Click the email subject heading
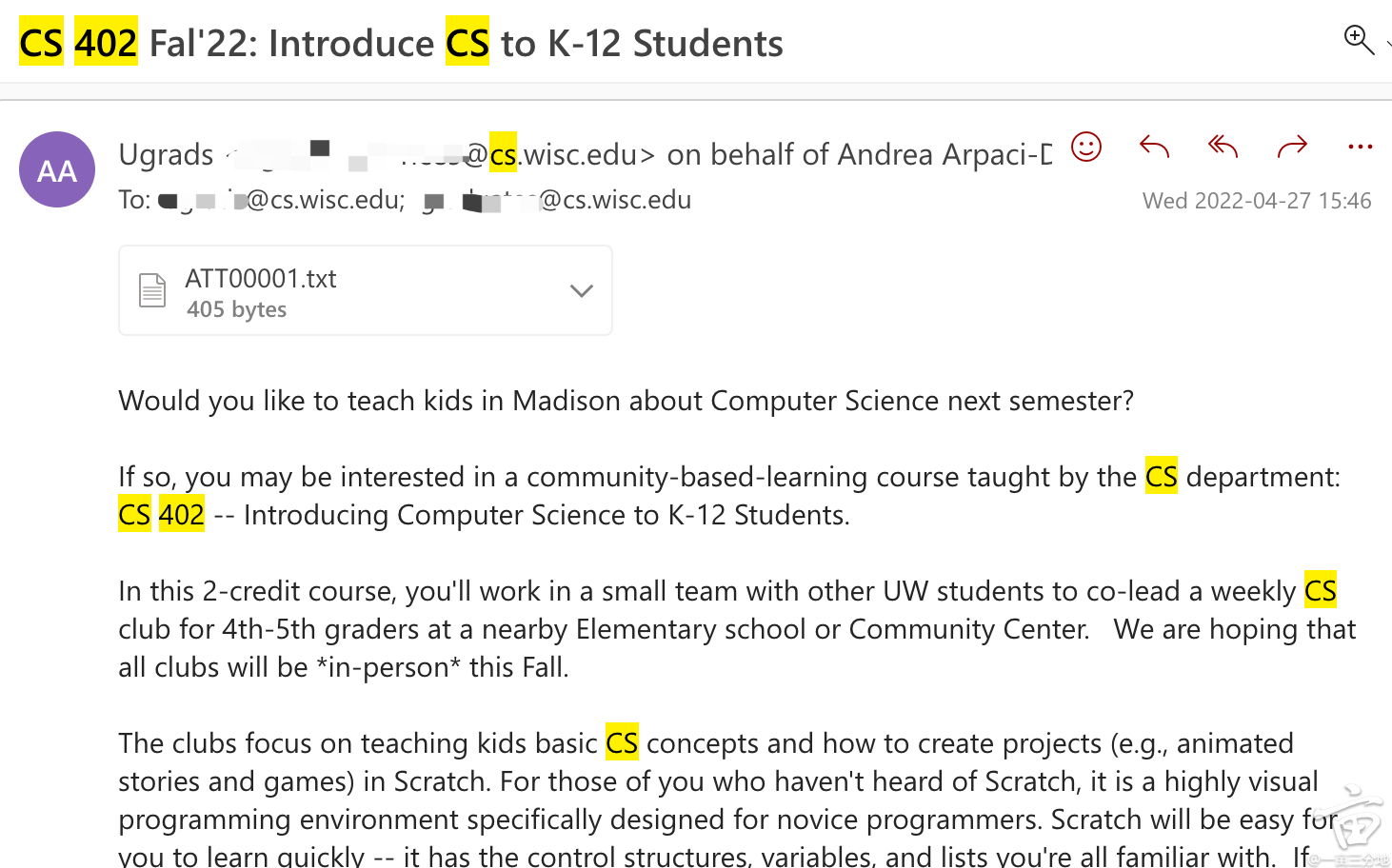This screenshot has width=1392, height=868. click(401, 44)
